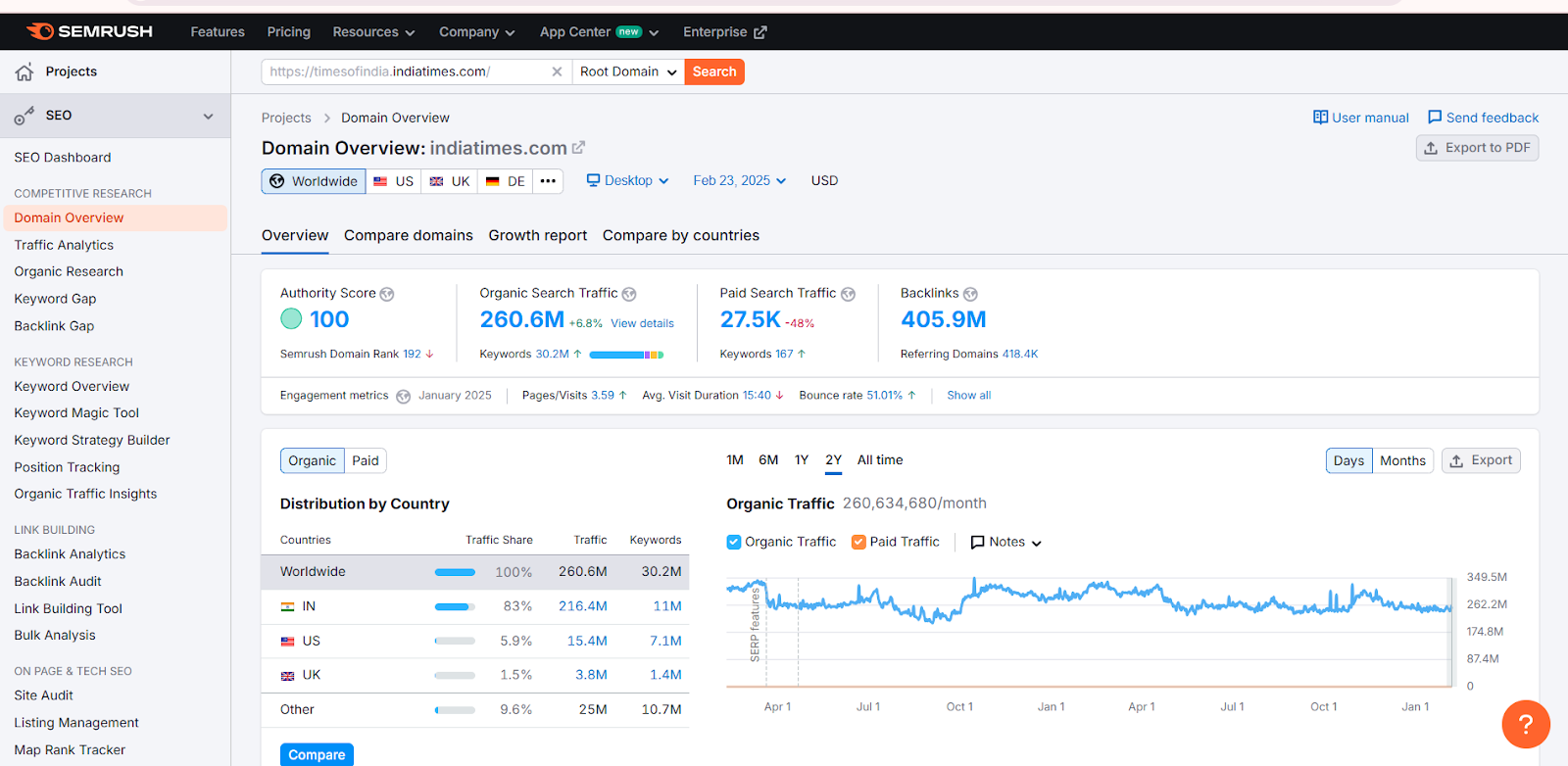Switch distribution view to Paid

coord(366,460)
